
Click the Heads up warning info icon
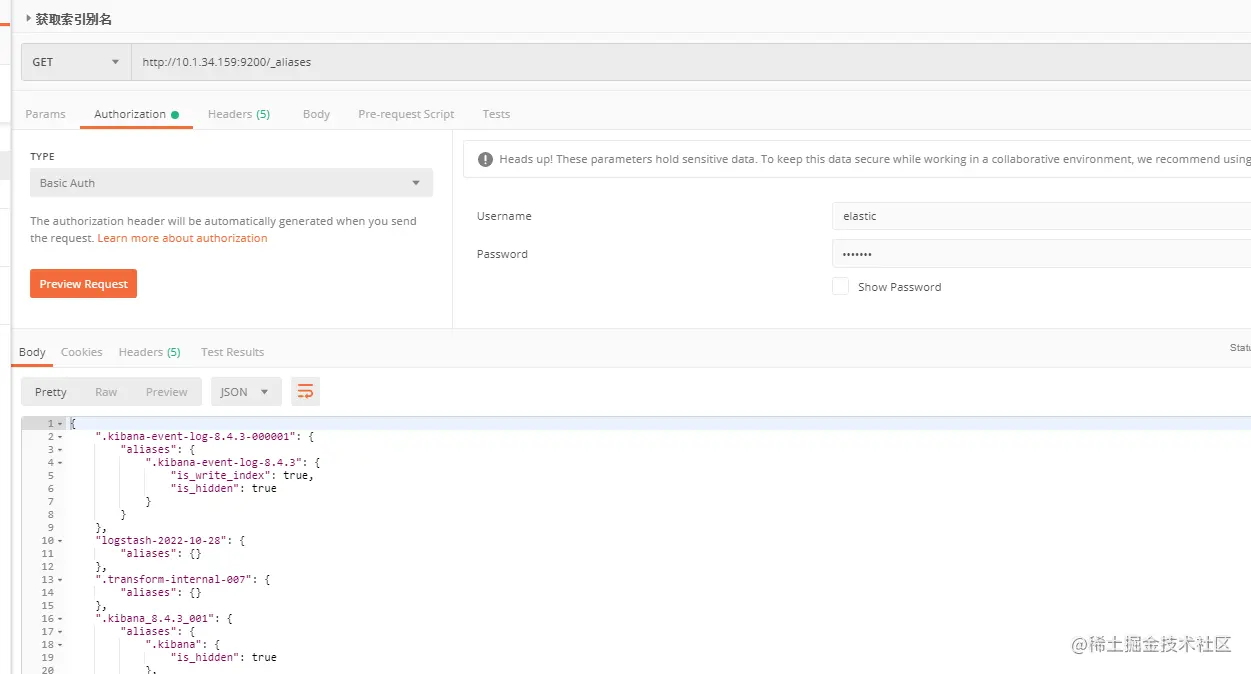485,159
